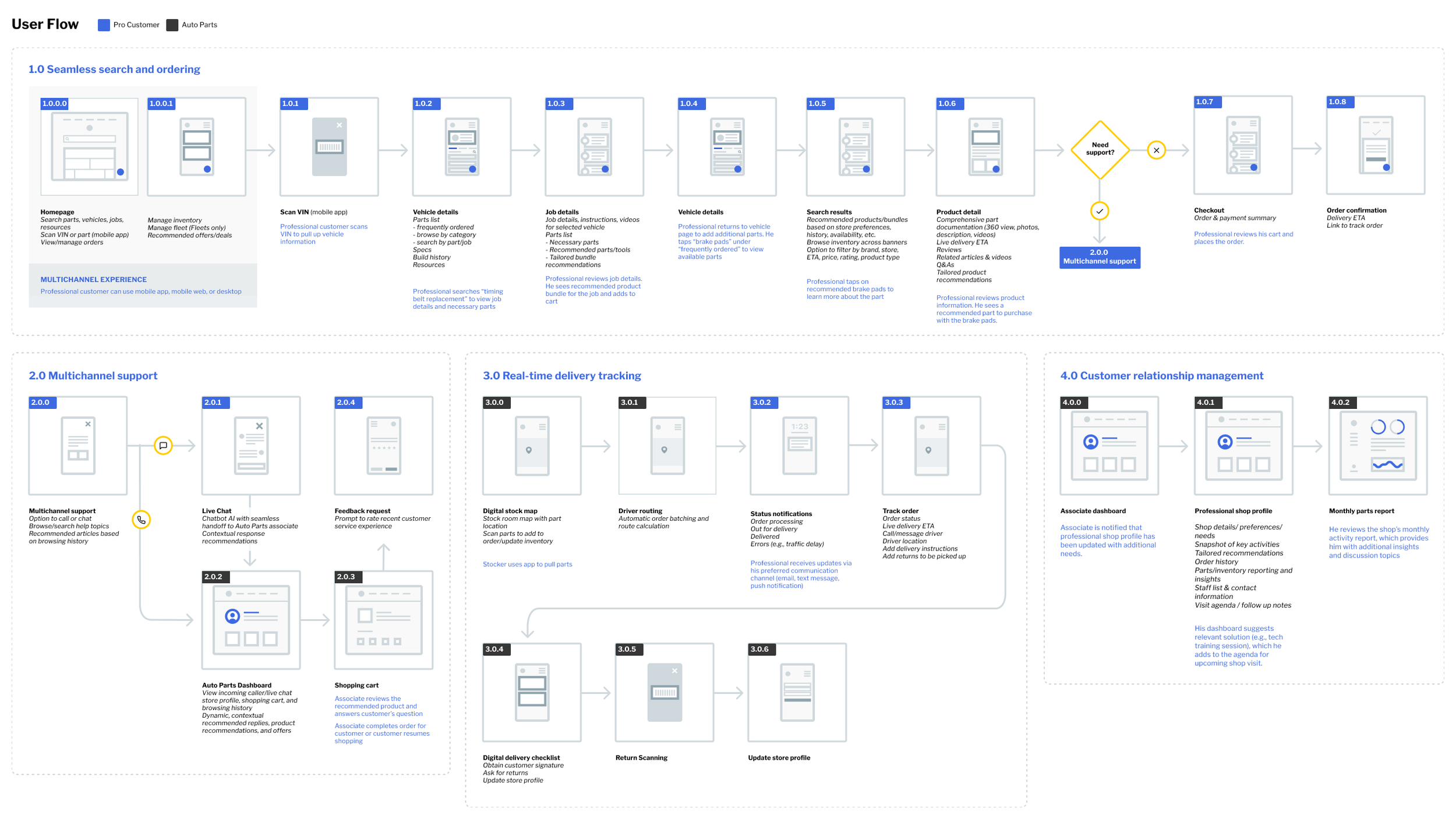The height and width of the screenshot is (819, 1456).
Task: Select the 4.0.1 Professional shop profile wireframe
Action: (1243, 446)
